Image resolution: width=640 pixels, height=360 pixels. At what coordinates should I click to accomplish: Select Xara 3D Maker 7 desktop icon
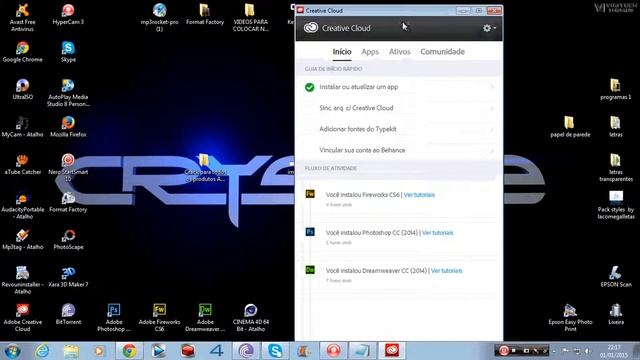[68, 277]
